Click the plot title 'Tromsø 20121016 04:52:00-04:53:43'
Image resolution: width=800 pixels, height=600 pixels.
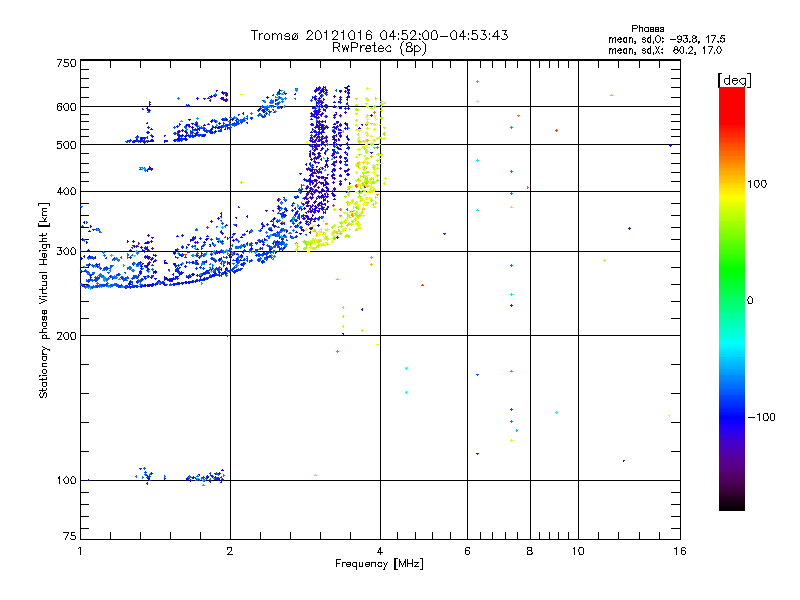[x=379, y=35]
